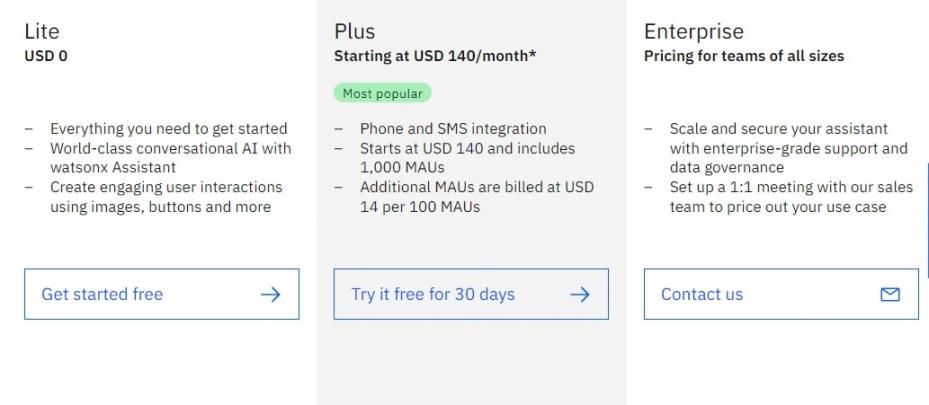Open the Contact us button
This screenshot has width=929, height=405.
[702, 294]
